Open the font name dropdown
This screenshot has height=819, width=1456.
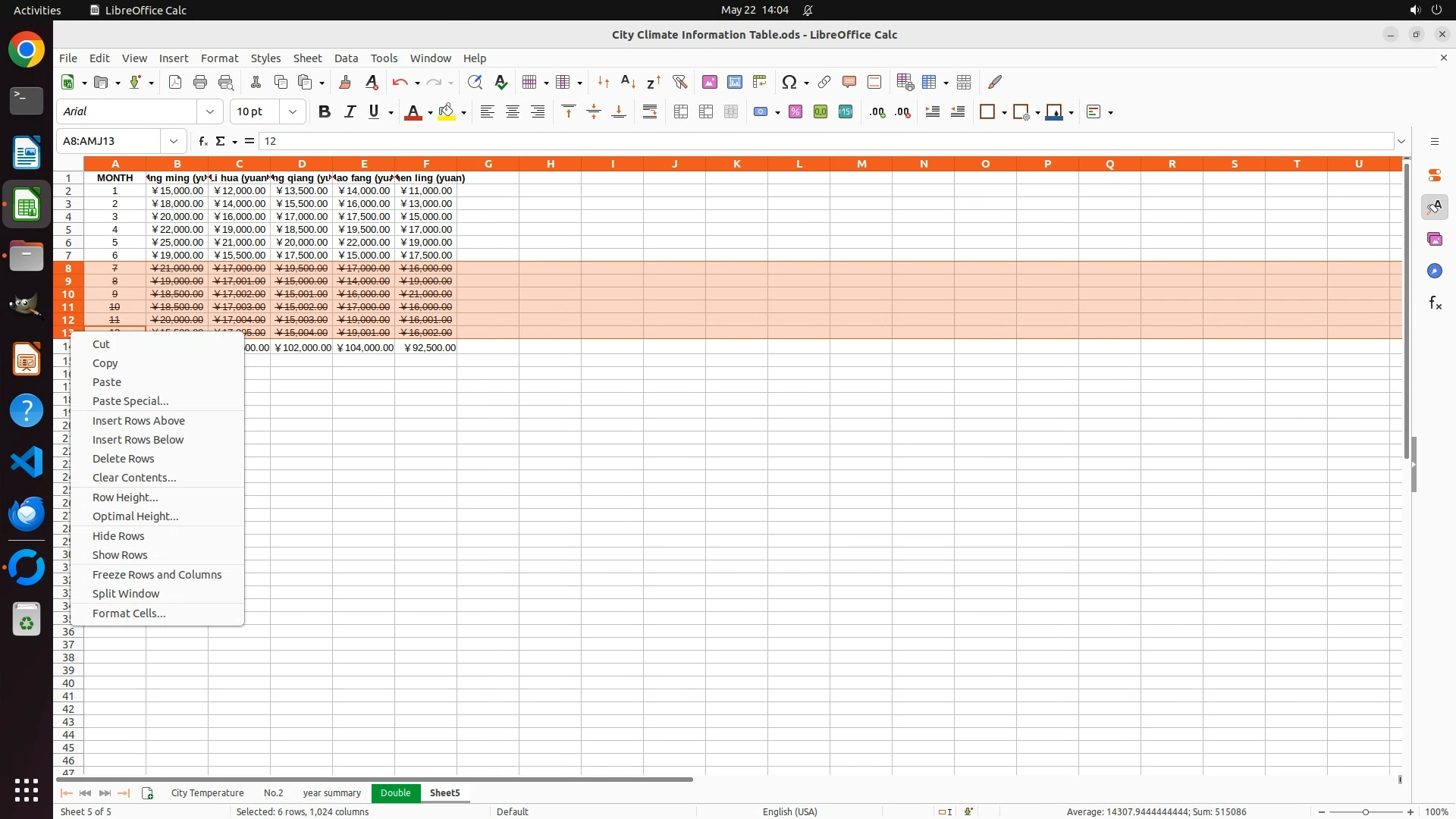point(210,112)
